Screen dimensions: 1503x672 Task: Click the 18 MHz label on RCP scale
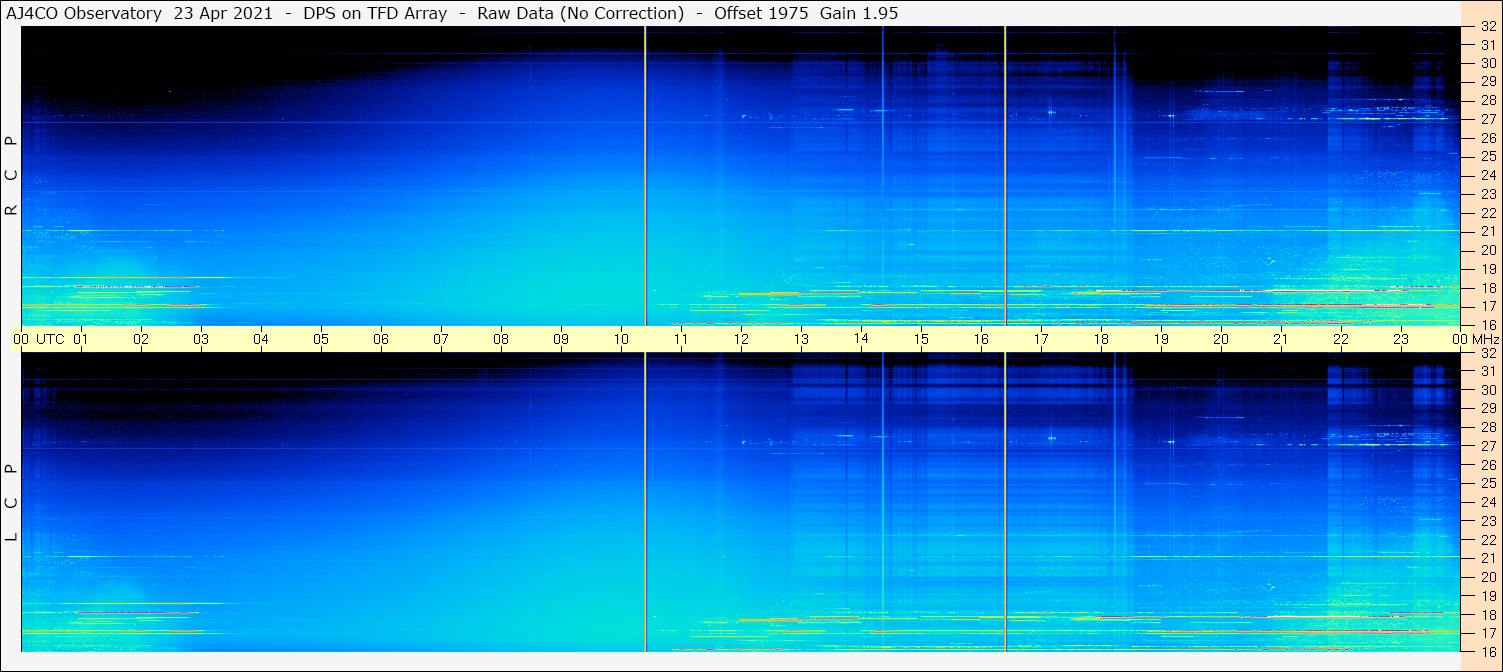pyautogui.click(x=1487, y=288)
